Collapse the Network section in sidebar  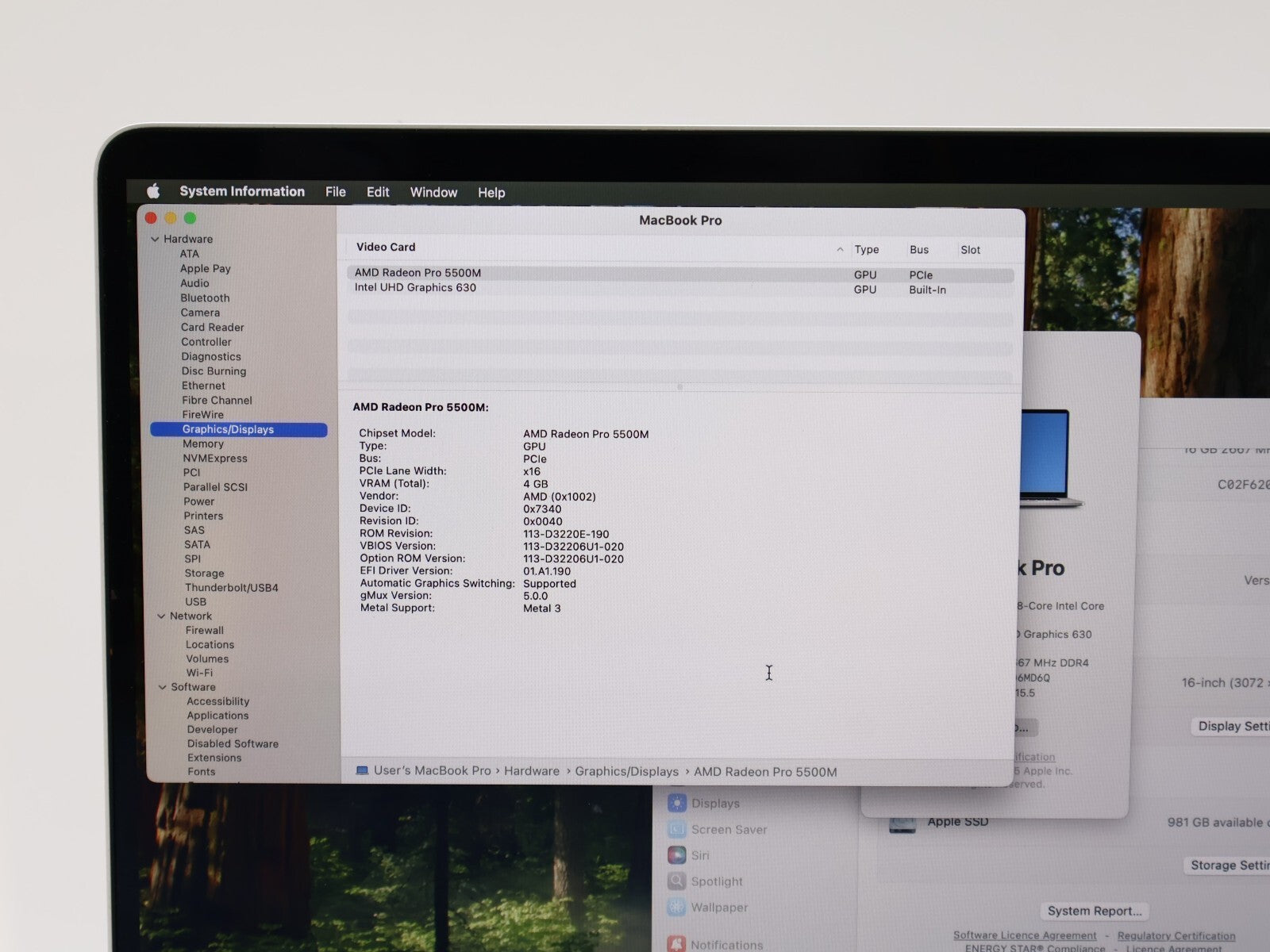tap(161, 616)
